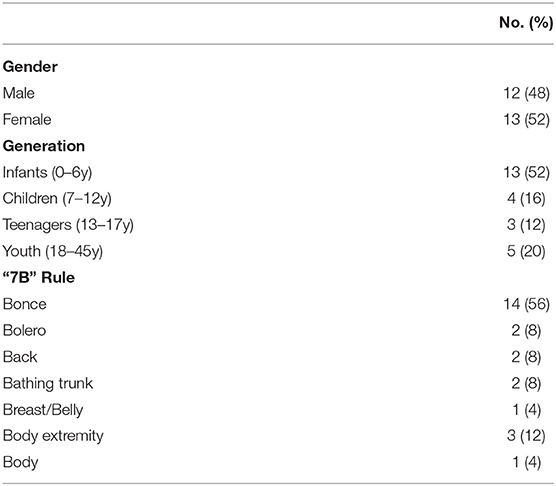Image resolution: width=556 pixels, height=486 pixels.
Task: Select the Bathing trunk label
Action: coord(48,383)
